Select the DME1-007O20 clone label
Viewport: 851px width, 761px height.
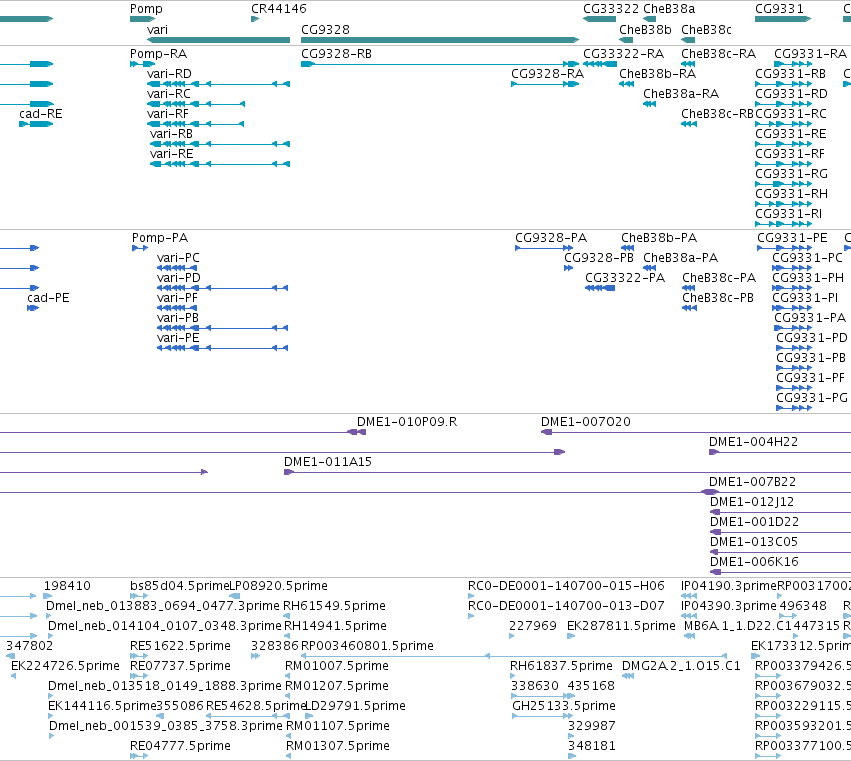(x=586, y=422)
